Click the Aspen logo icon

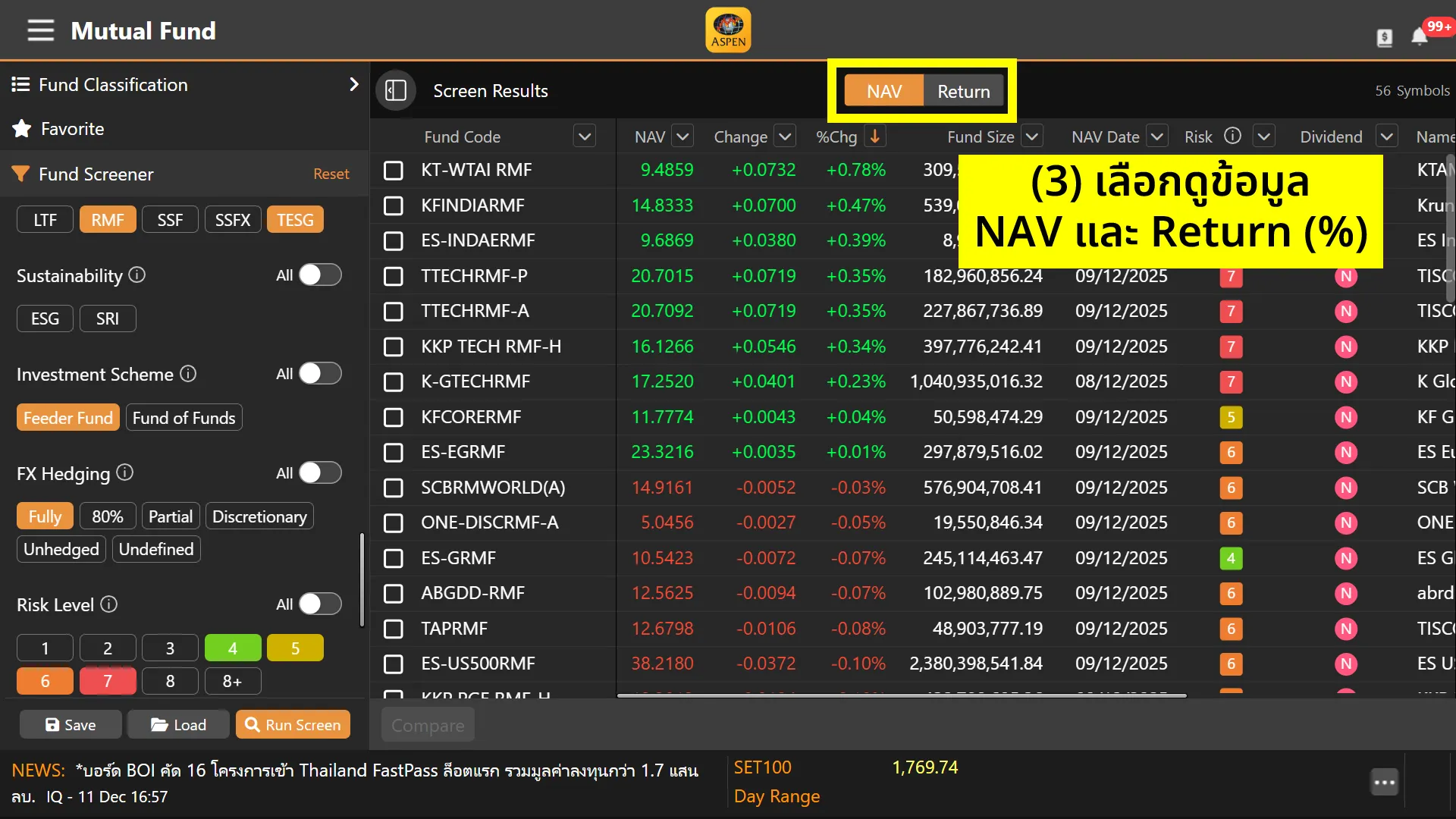[x=728, y=30]
